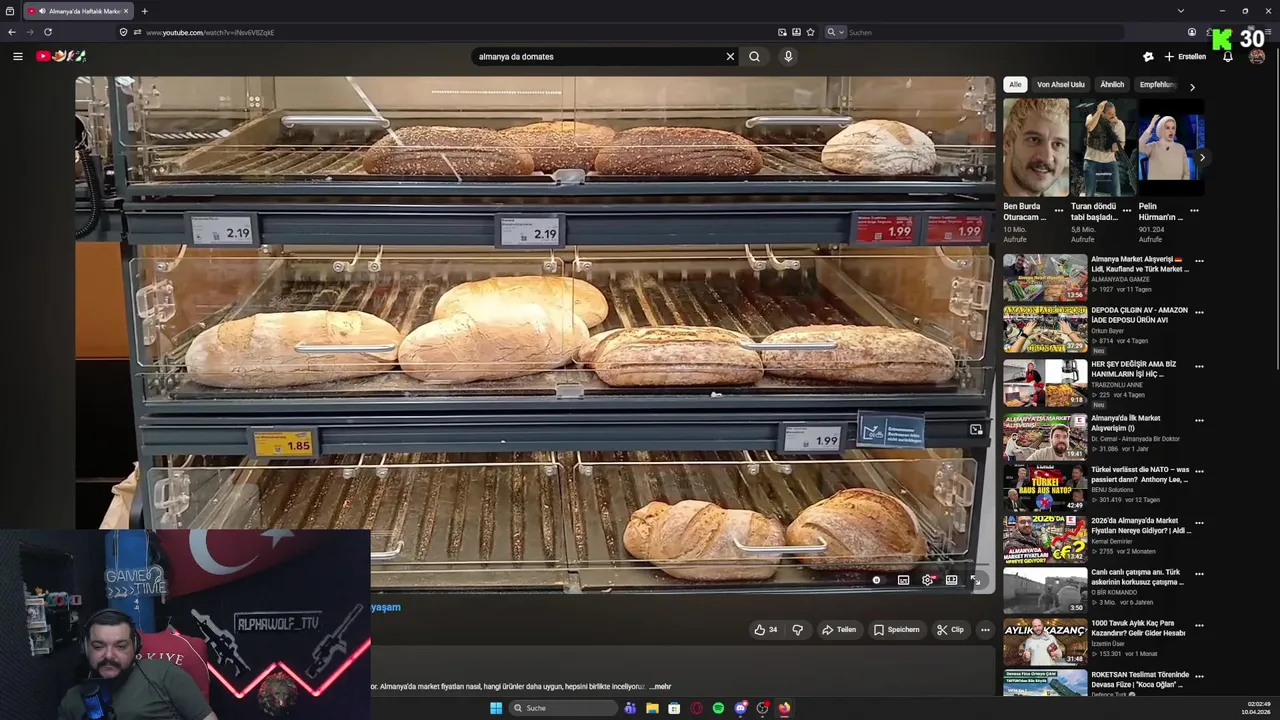Start voice search with the microphone
Viewport: 1280px width, 720px height.
[788, 57]
